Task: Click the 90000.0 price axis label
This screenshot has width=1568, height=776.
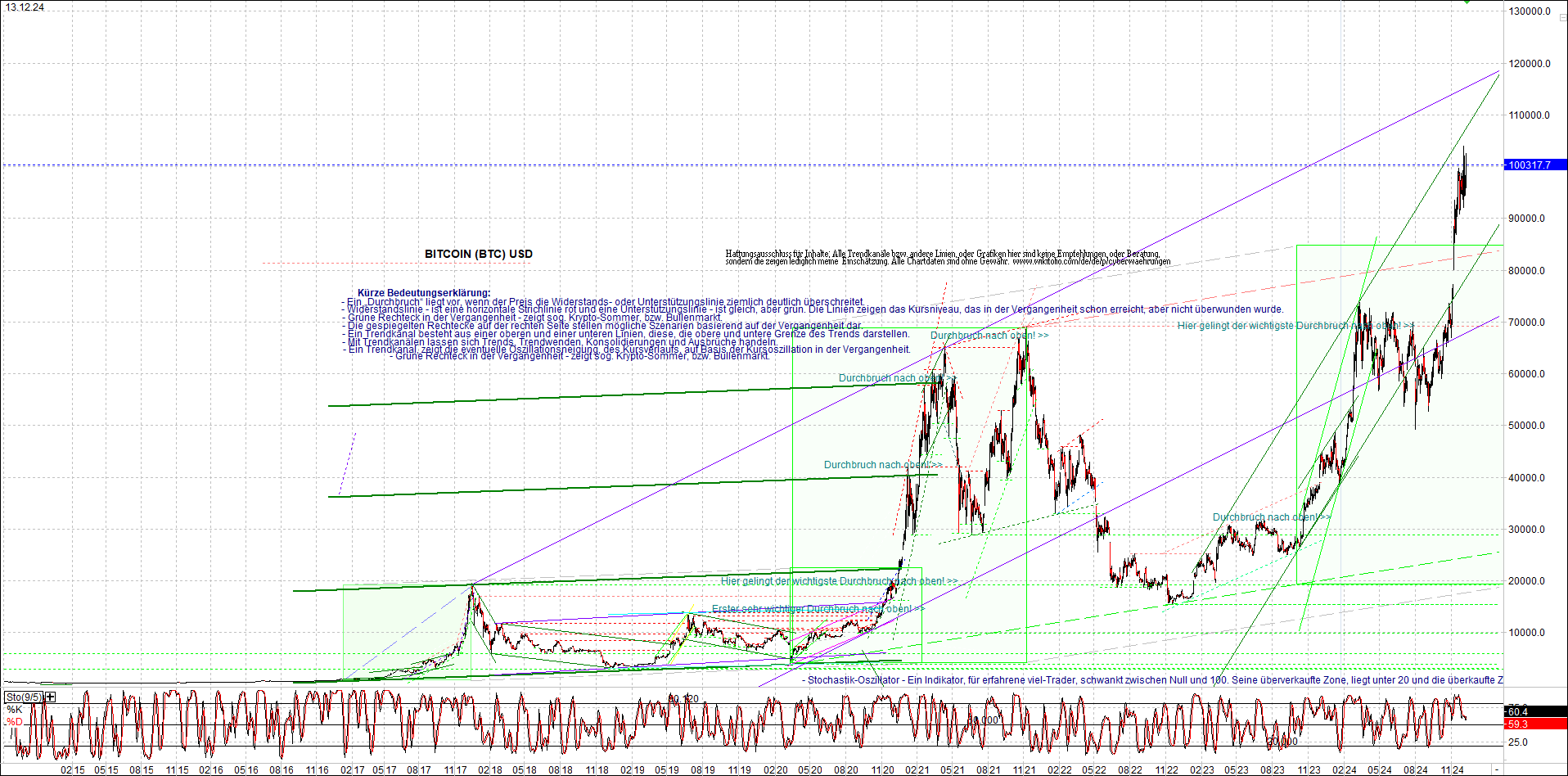Action: coord(1527,219)
